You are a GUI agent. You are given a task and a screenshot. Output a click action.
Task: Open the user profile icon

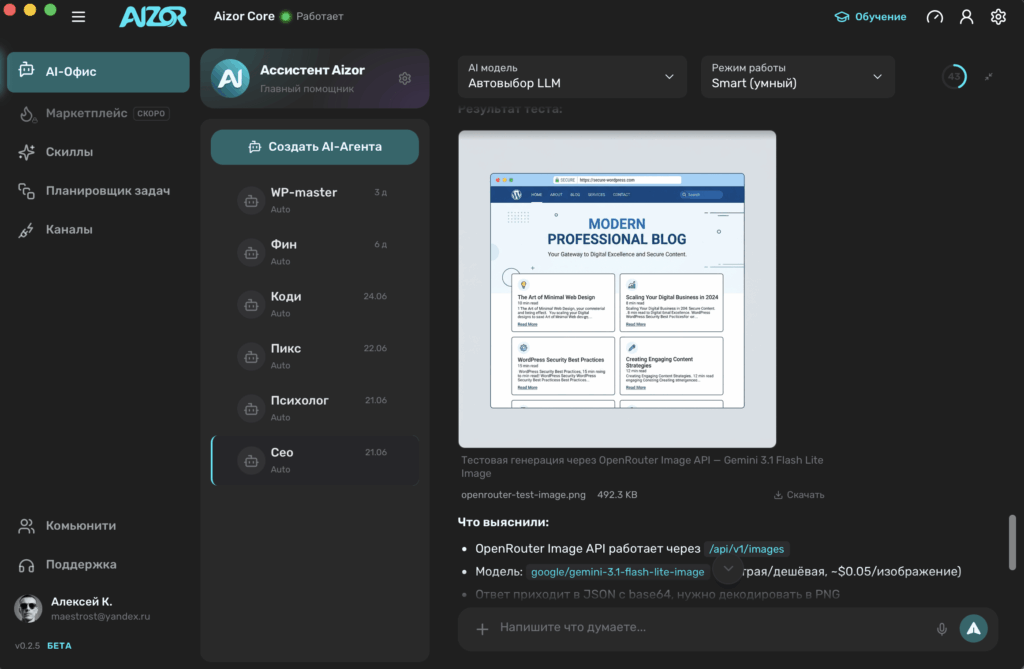tap(967, 17)
